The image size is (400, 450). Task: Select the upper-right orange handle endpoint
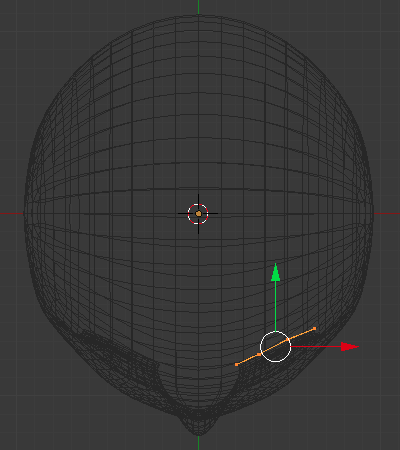pyautogui.click(x=314, y=329)
